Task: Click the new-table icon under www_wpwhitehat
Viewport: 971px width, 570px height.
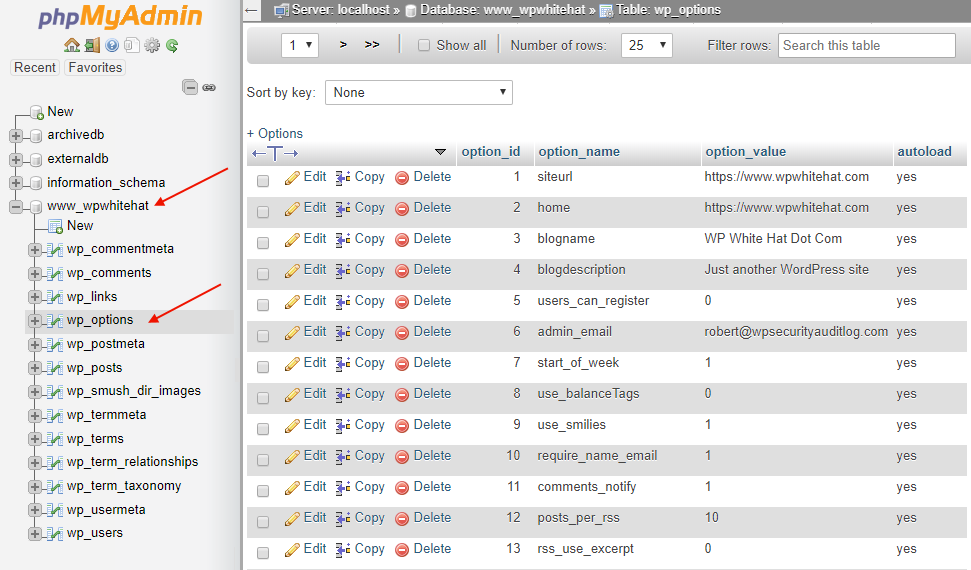Action: (55, 226)
